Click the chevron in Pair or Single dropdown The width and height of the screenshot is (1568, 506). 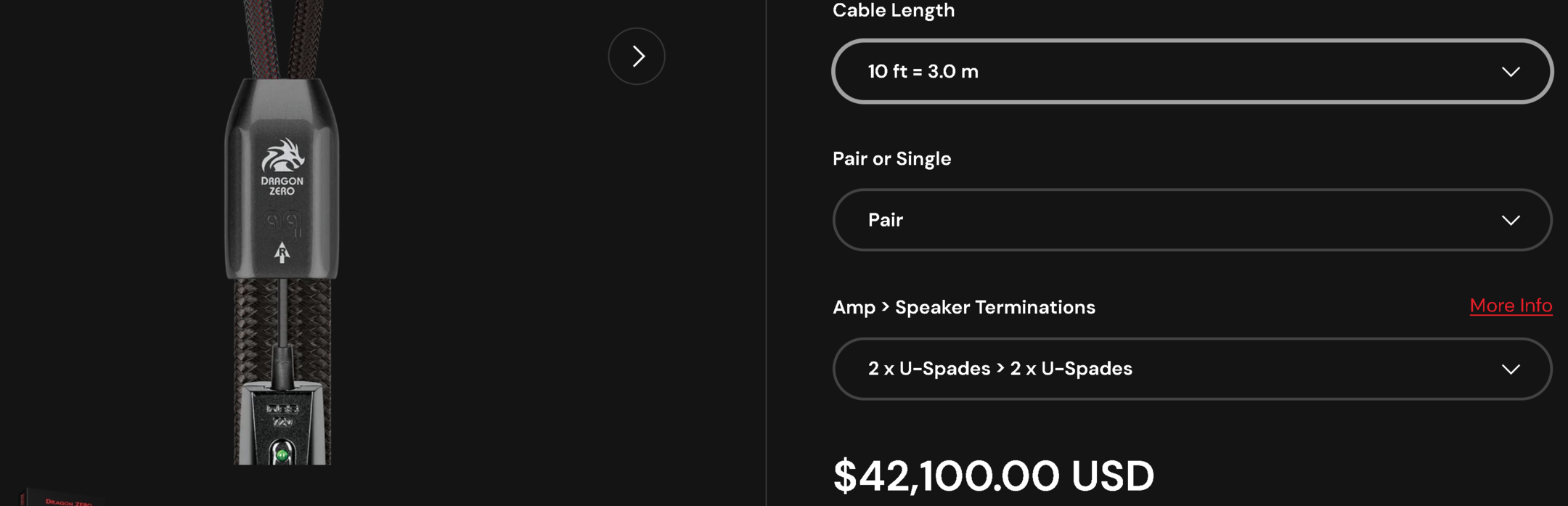tap(1511, 221)
